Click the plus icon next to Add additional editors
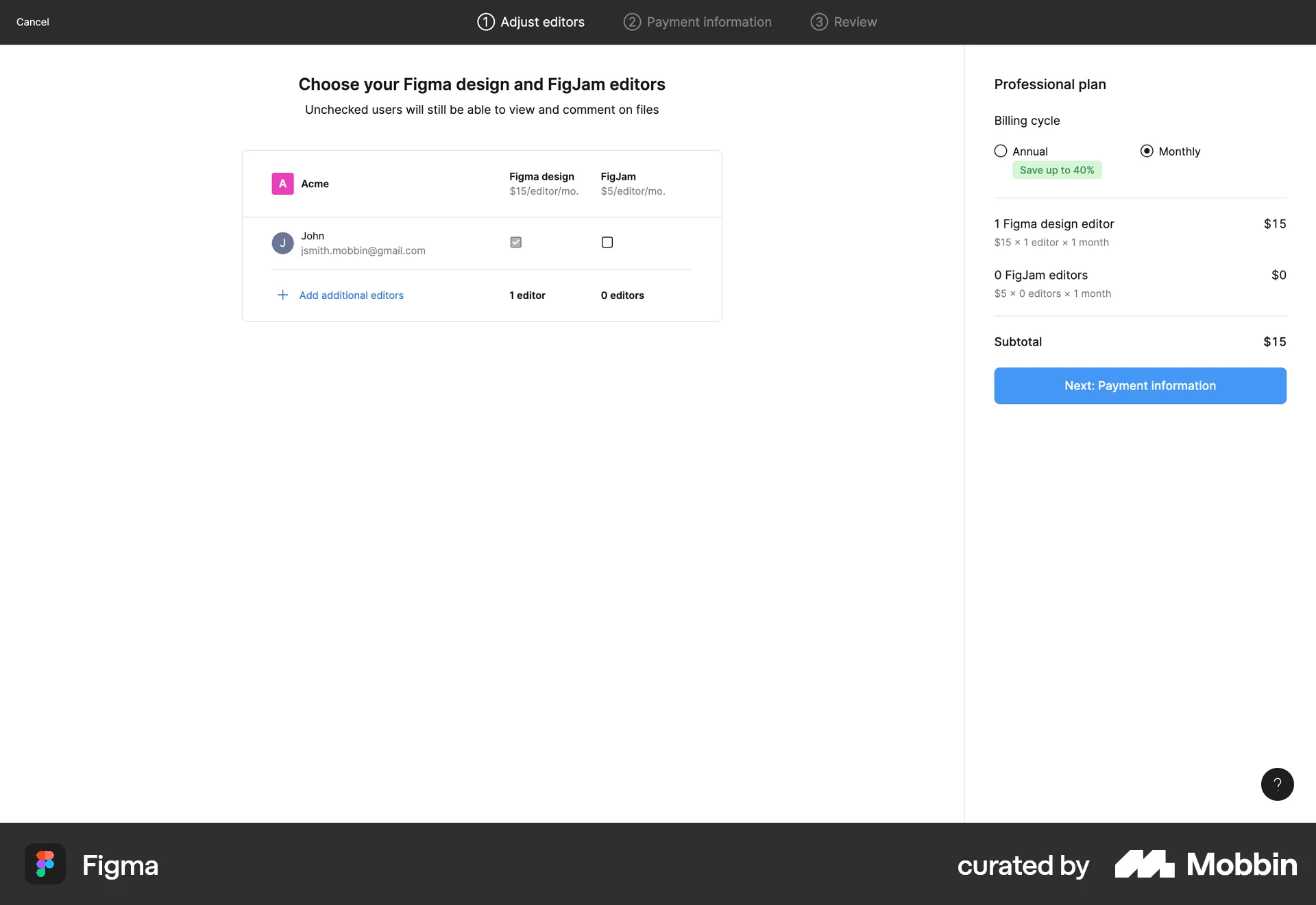Viewport: 1316px width, 905px height. tap(283, 295)
